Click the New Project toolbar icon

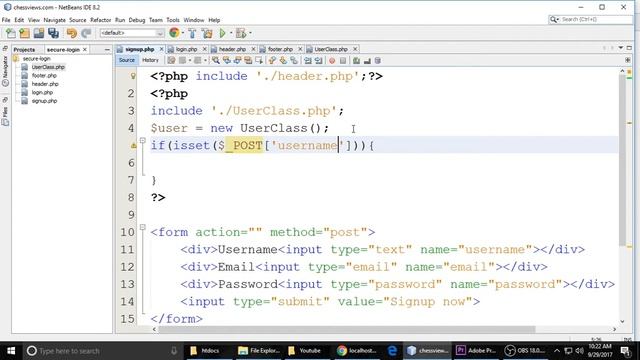(x=24, y=33)
